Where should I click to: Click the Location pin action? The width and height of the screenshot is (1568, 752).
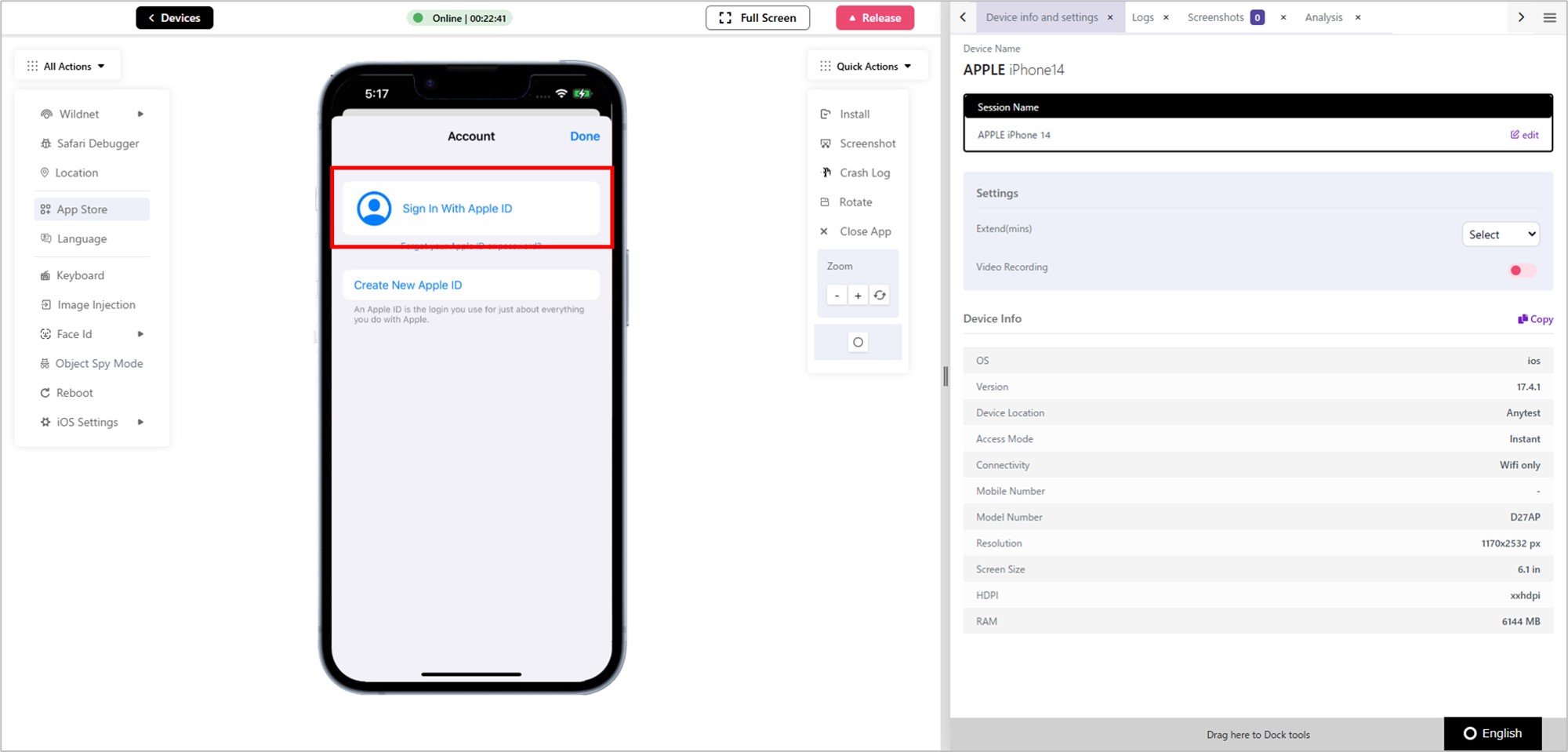69,173
